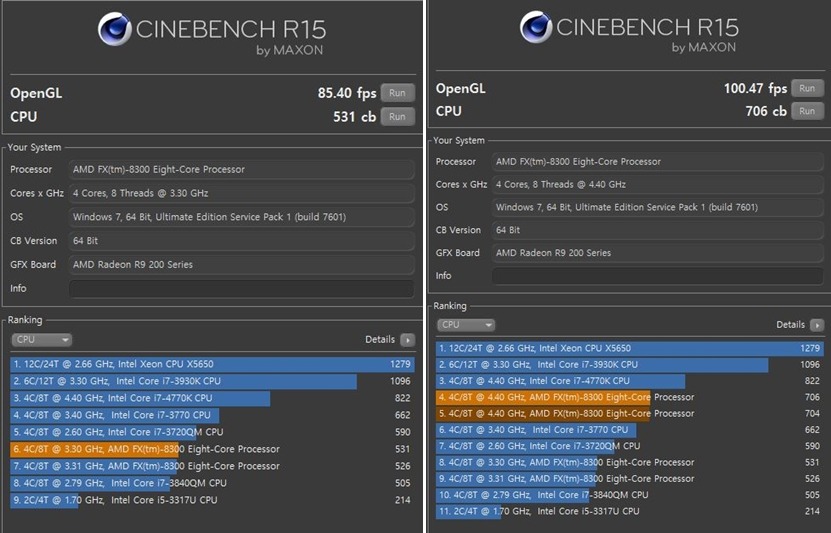The image size is (831, 533).
Task: Click GFX Board field in left window
Action: pyautogui.click(x=241, y=264)
